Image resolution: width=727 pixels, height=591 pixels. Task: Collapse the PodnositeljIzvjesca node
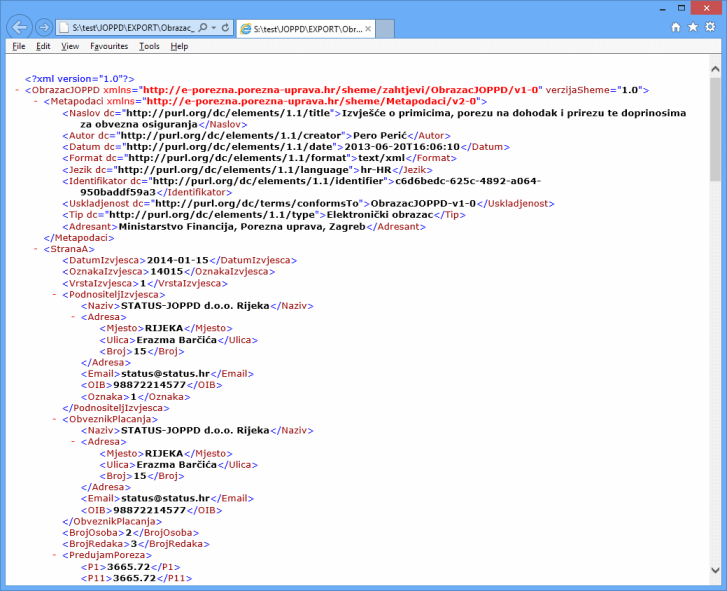click(x=54, y=294)
